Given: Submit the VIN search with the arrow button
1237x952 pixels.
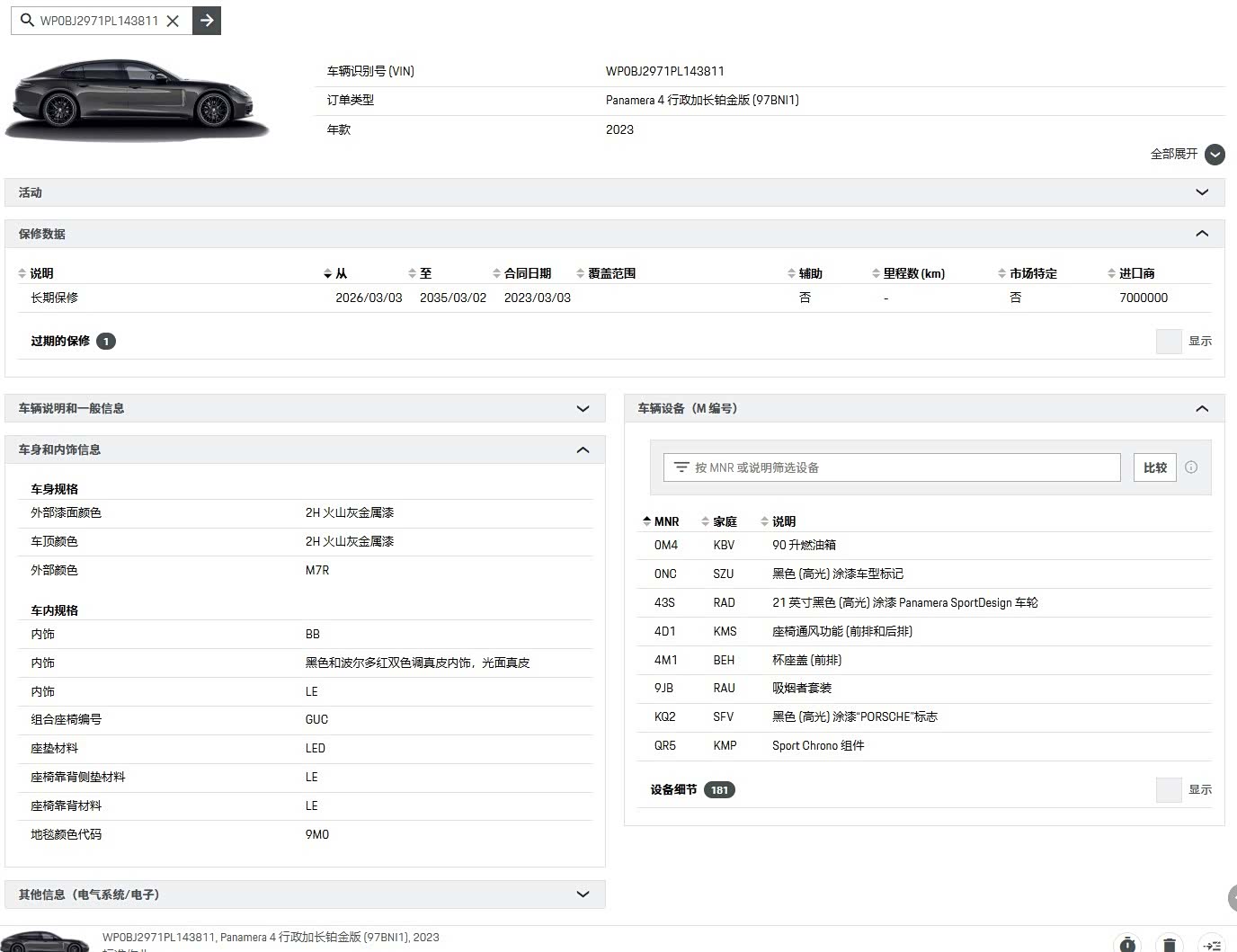Looking at the screenshot, I should pos(207,20).
